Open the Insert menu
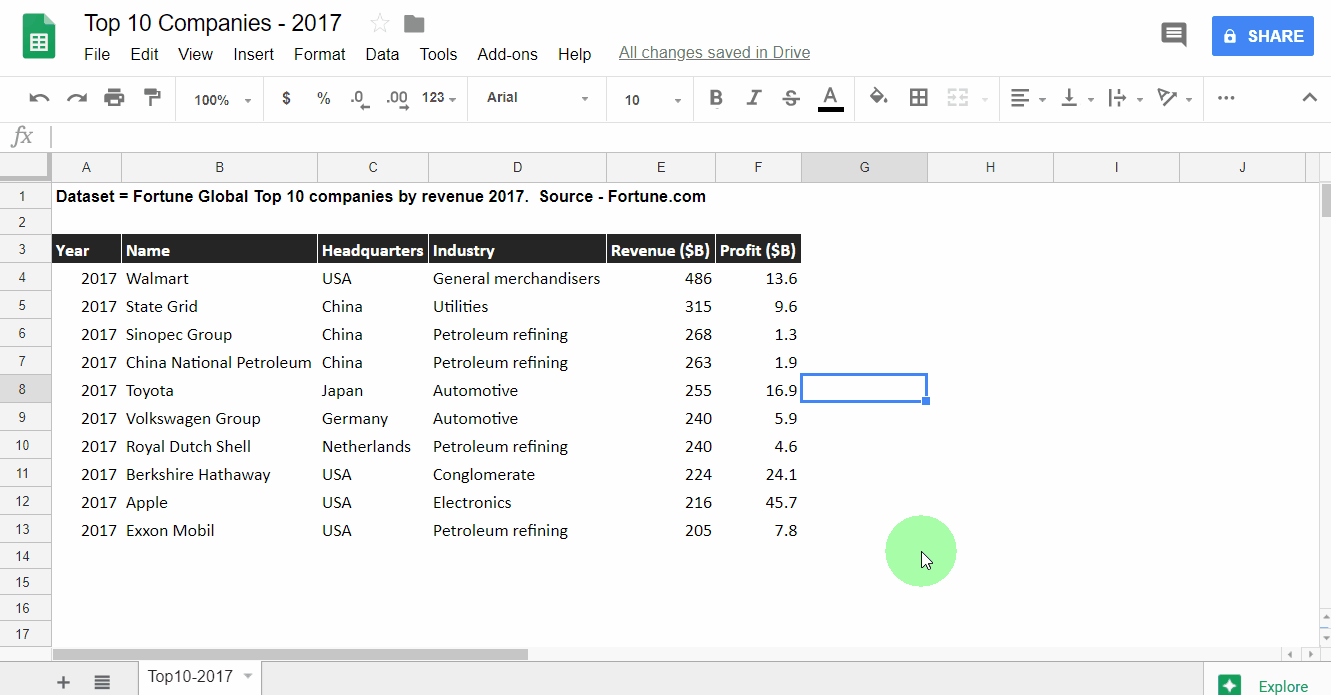Viewport: 1331px width, 695px height. (253, 54)
